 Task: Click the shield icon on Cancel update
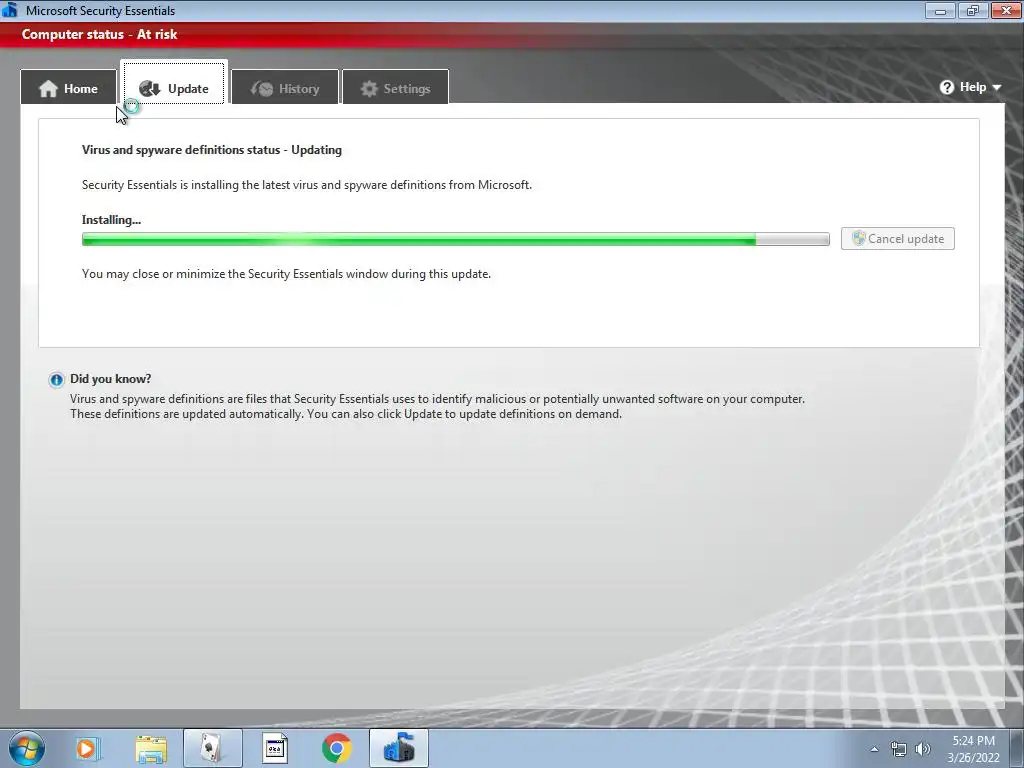(x=859, y=238)
